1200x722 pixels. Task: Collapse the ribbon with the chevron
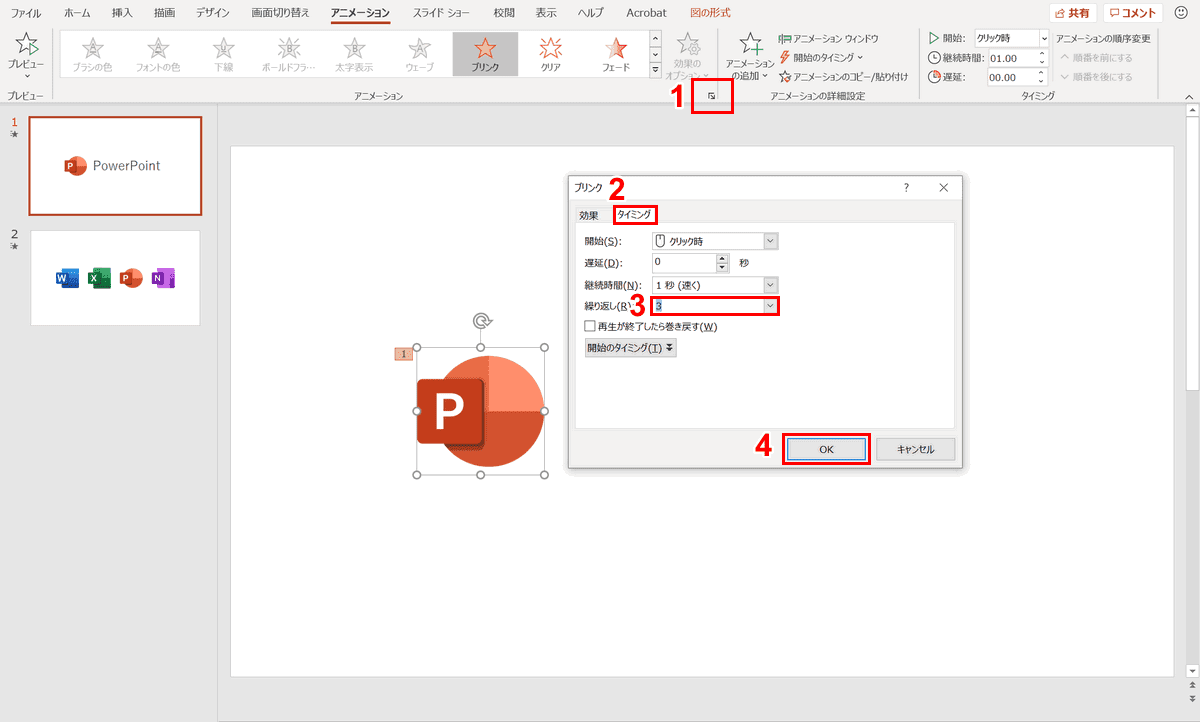(1189, 96)
